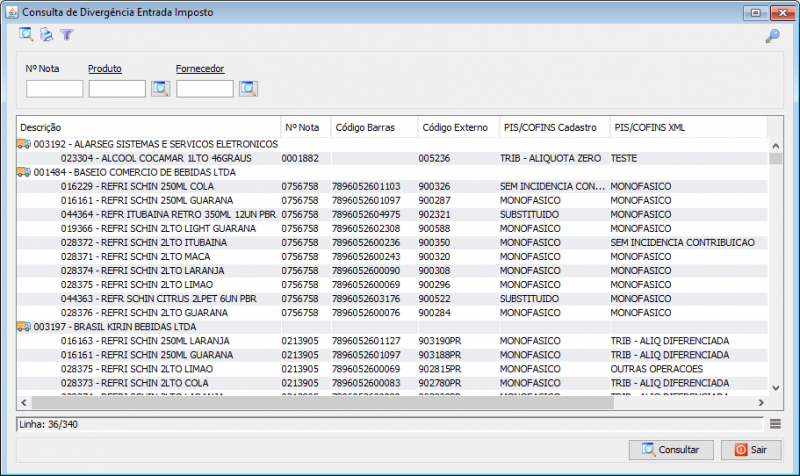Viewport: 800px width, 476px height.
Task: Select supplier row 001484 - BASEIO COMERCIO
Action: point(392,172)
